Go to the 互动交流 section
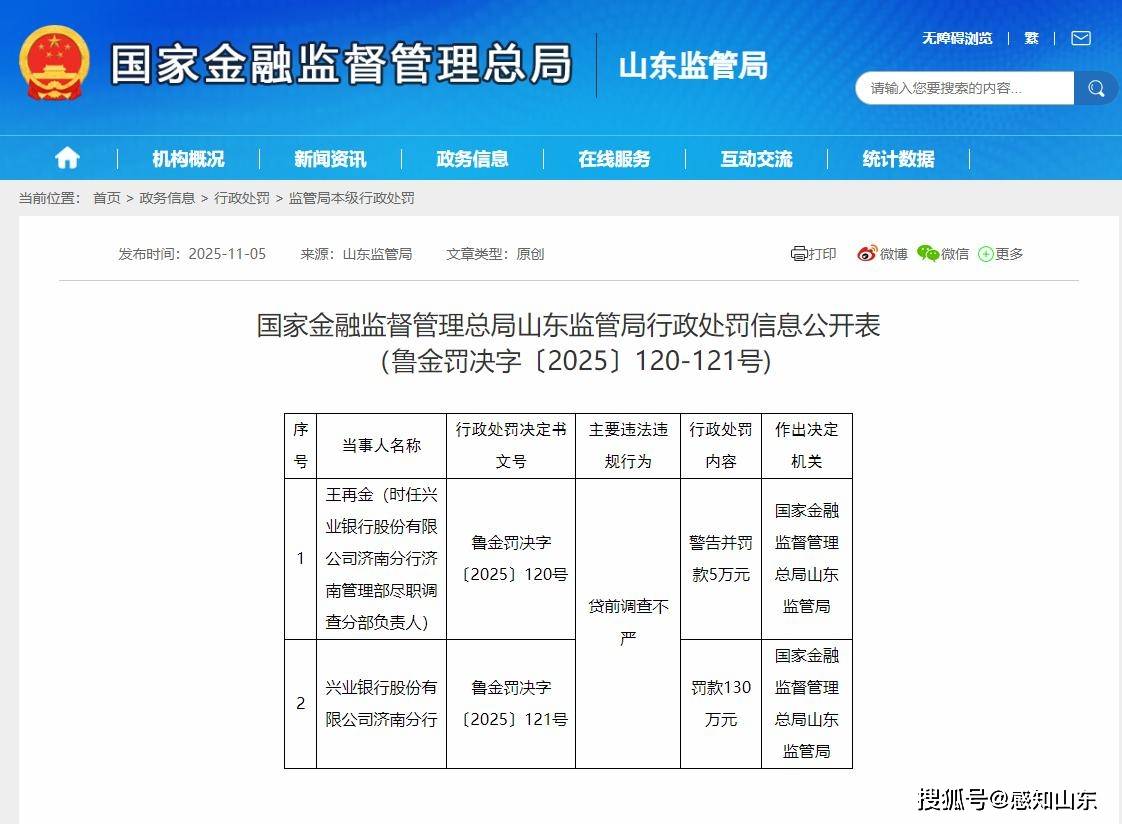 tap(756, 159)
